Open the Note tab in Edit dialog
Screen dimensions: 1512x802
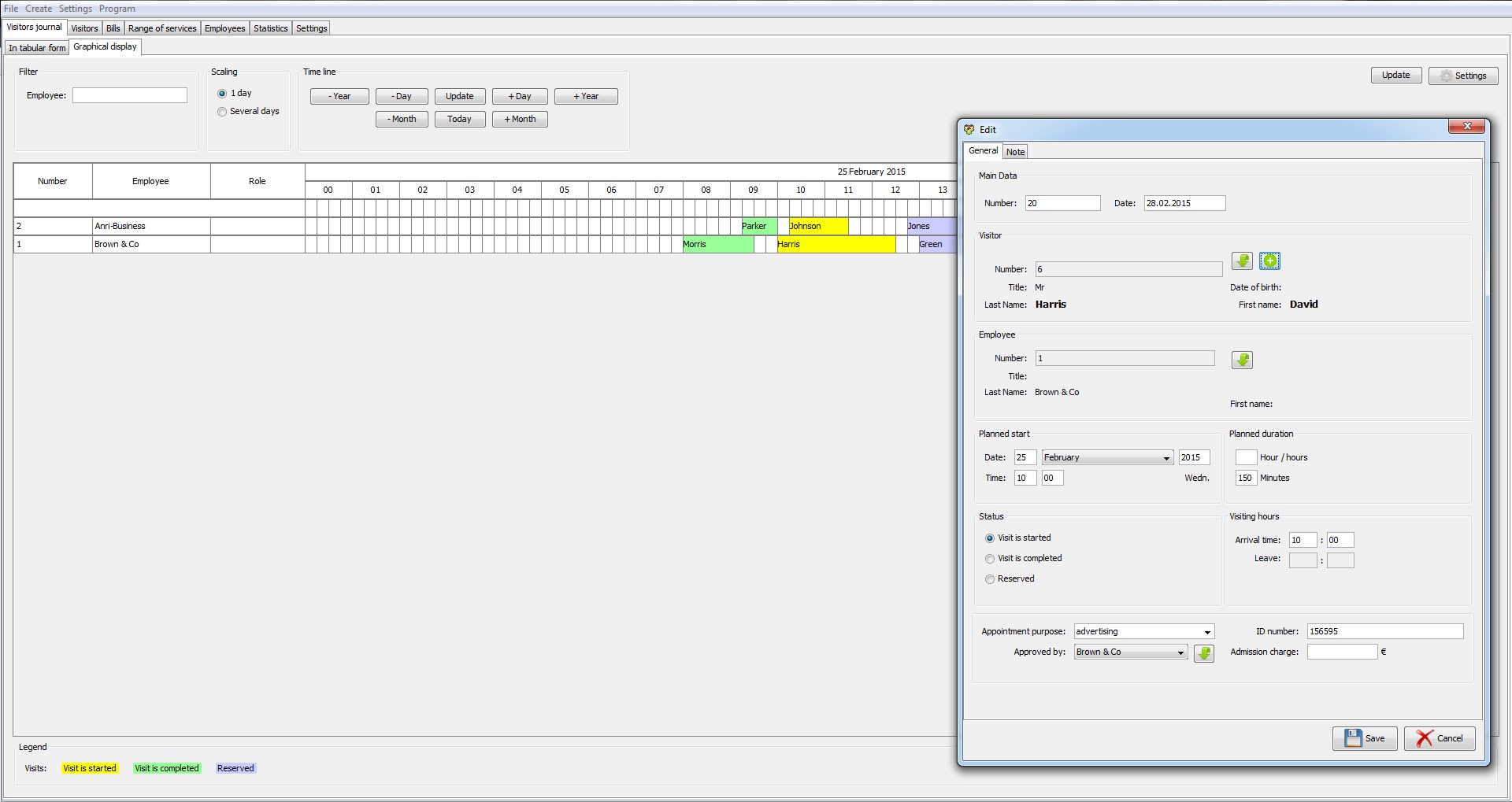[1015, 152]
